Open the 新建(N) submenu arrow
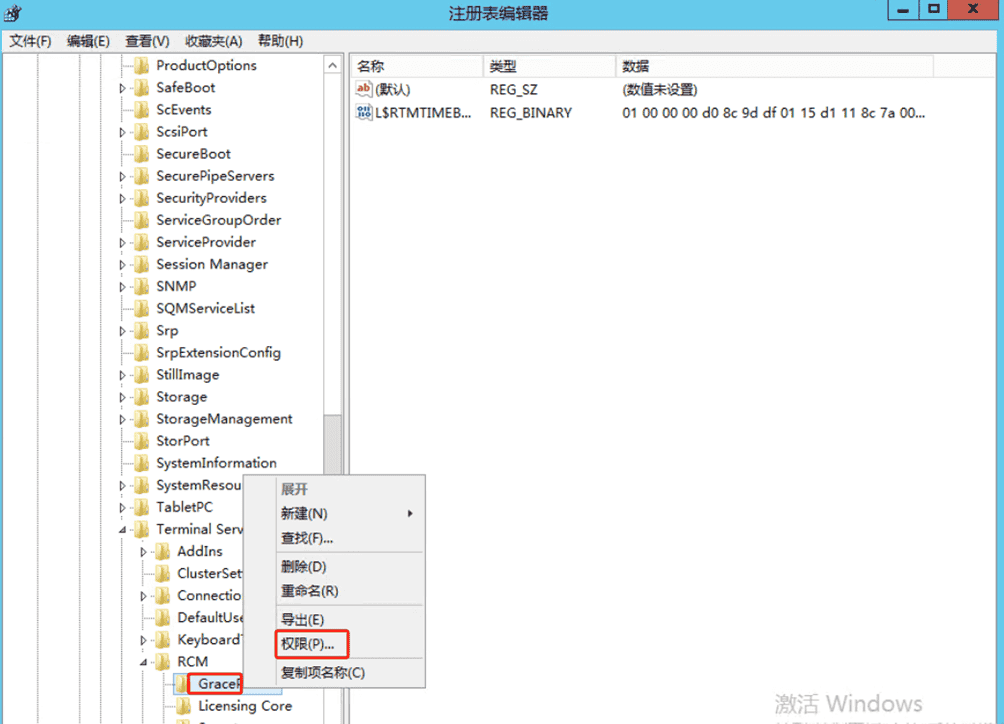This screenshot has height=724, width=1004. (410, 513)
